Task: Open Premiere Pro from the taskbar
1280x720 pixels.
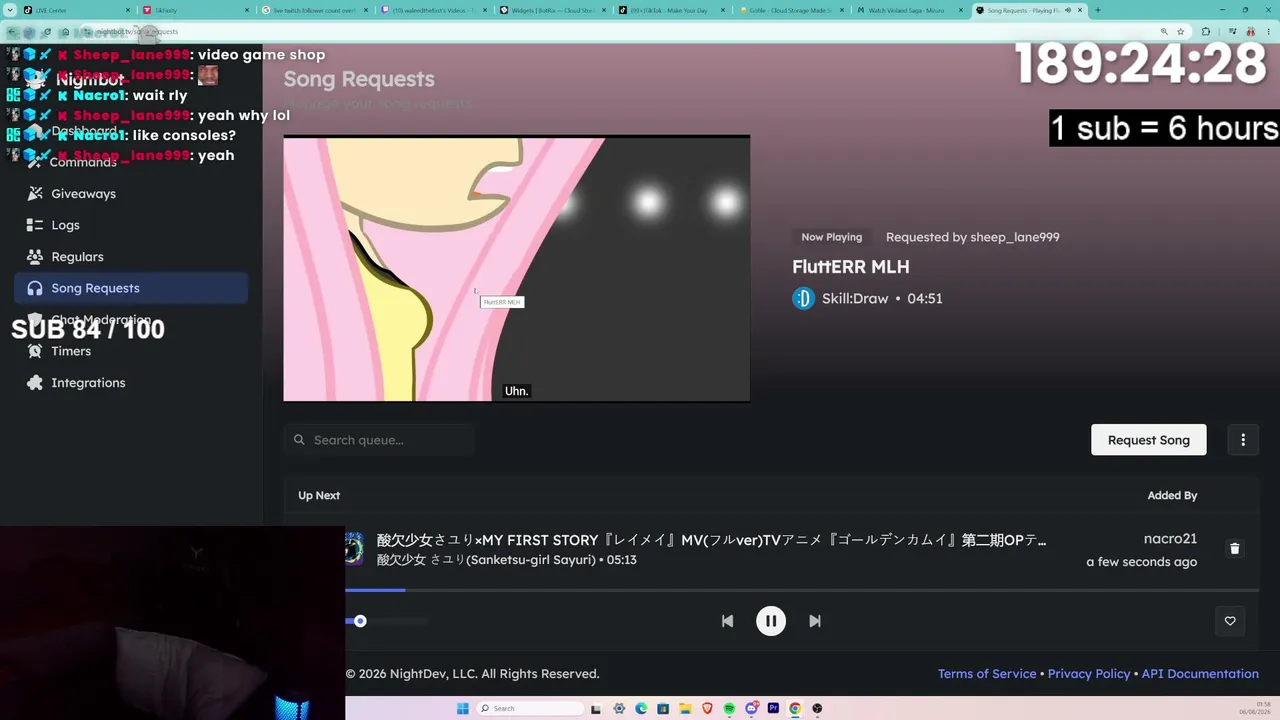Action: (773, 709)
